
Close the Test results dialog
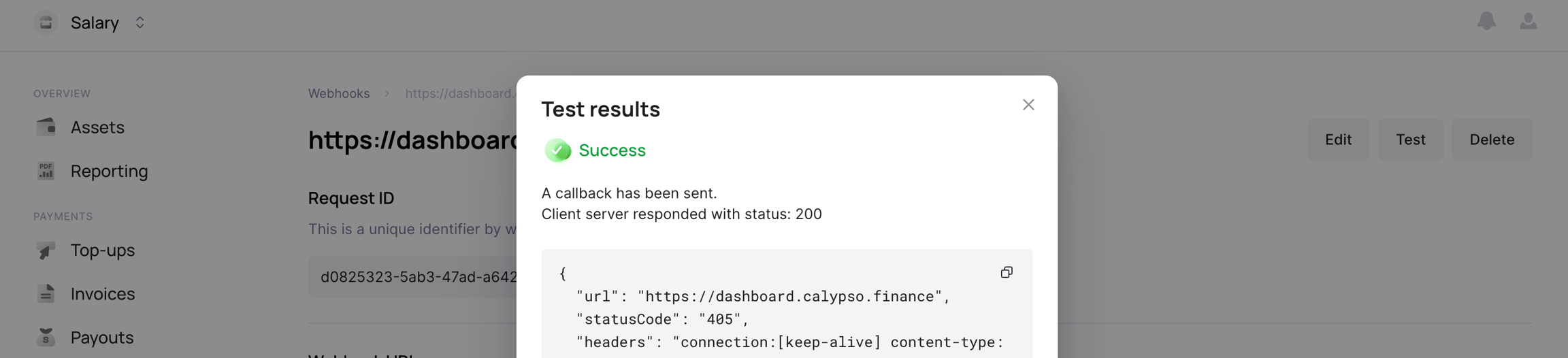pos(1028,105)
